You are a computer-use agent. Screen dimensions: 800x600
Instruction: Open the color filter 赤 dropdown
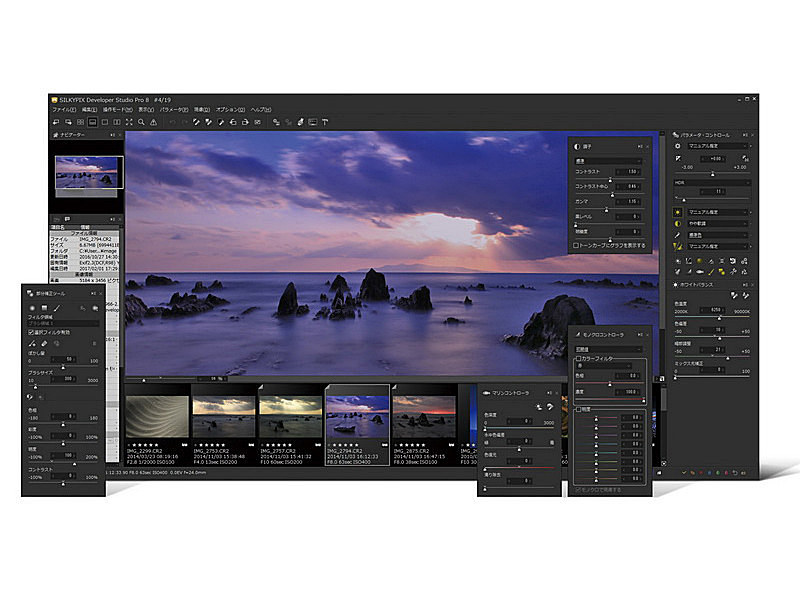604,366
